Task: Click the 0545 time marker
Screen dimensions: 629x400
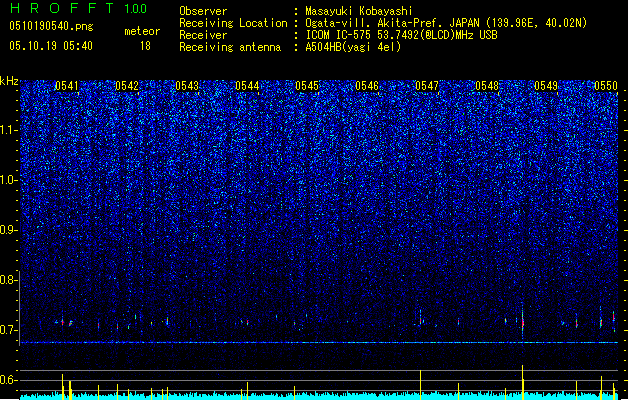Action: pyautogui.click(x=307, y=86)
